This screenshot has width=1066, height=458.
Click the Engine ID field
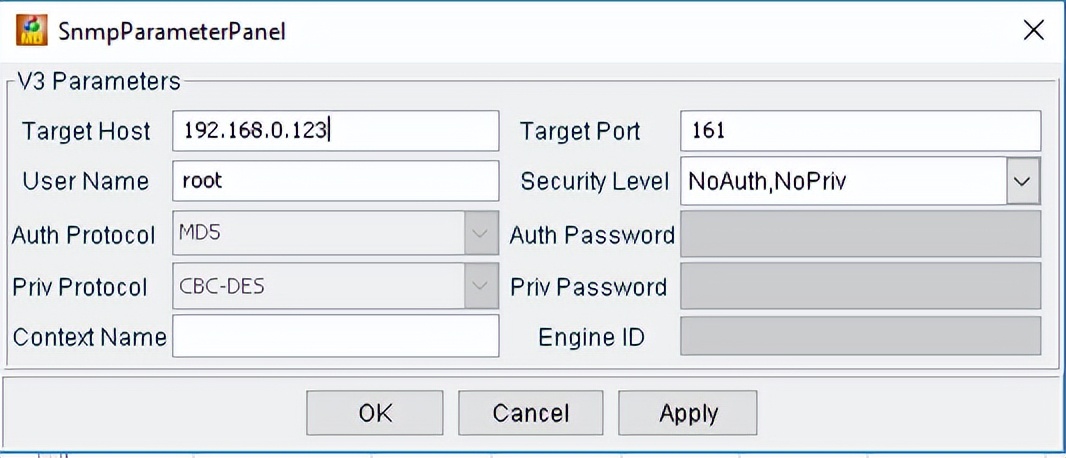pyautogui.click(x=860, y=337)
